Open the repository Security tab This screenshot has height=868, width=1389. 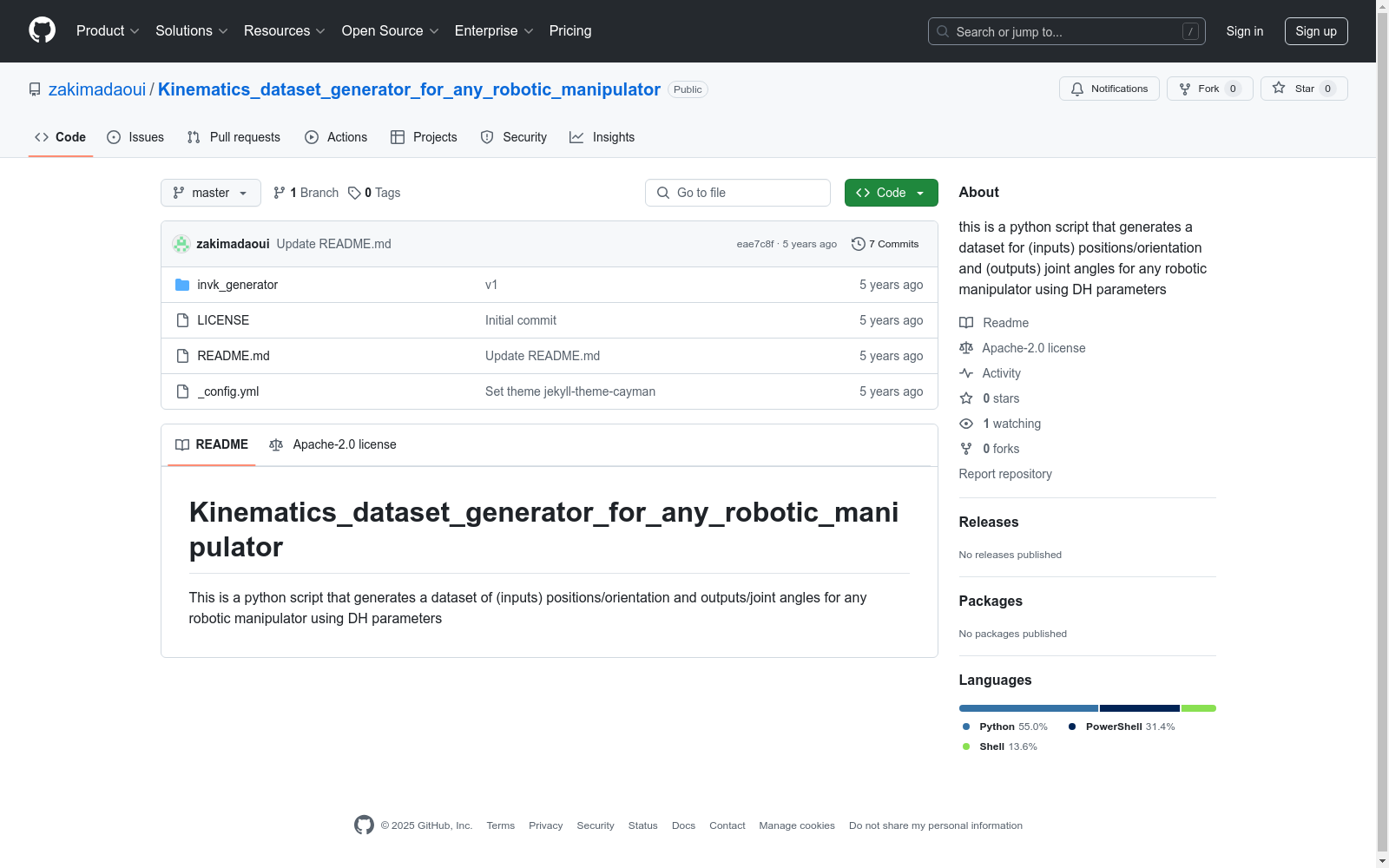pyautogui.click(x=514, y=137)
